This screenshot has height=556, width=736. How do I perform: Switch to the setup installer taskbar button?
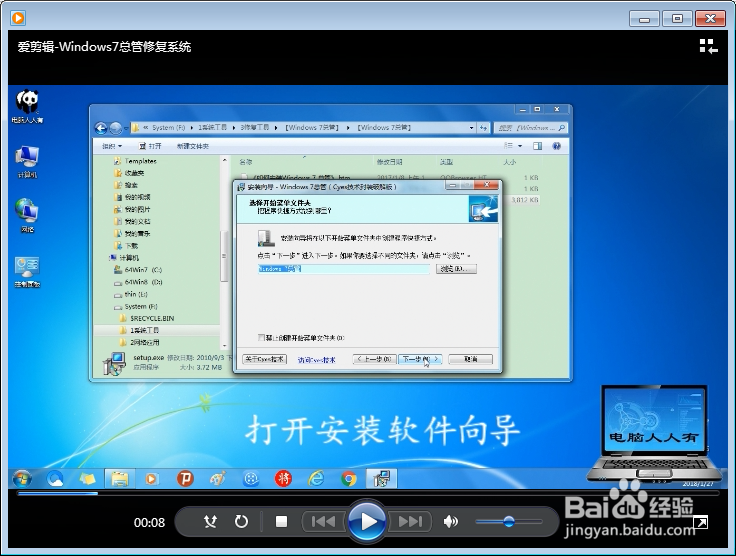(x=381, y=479)
